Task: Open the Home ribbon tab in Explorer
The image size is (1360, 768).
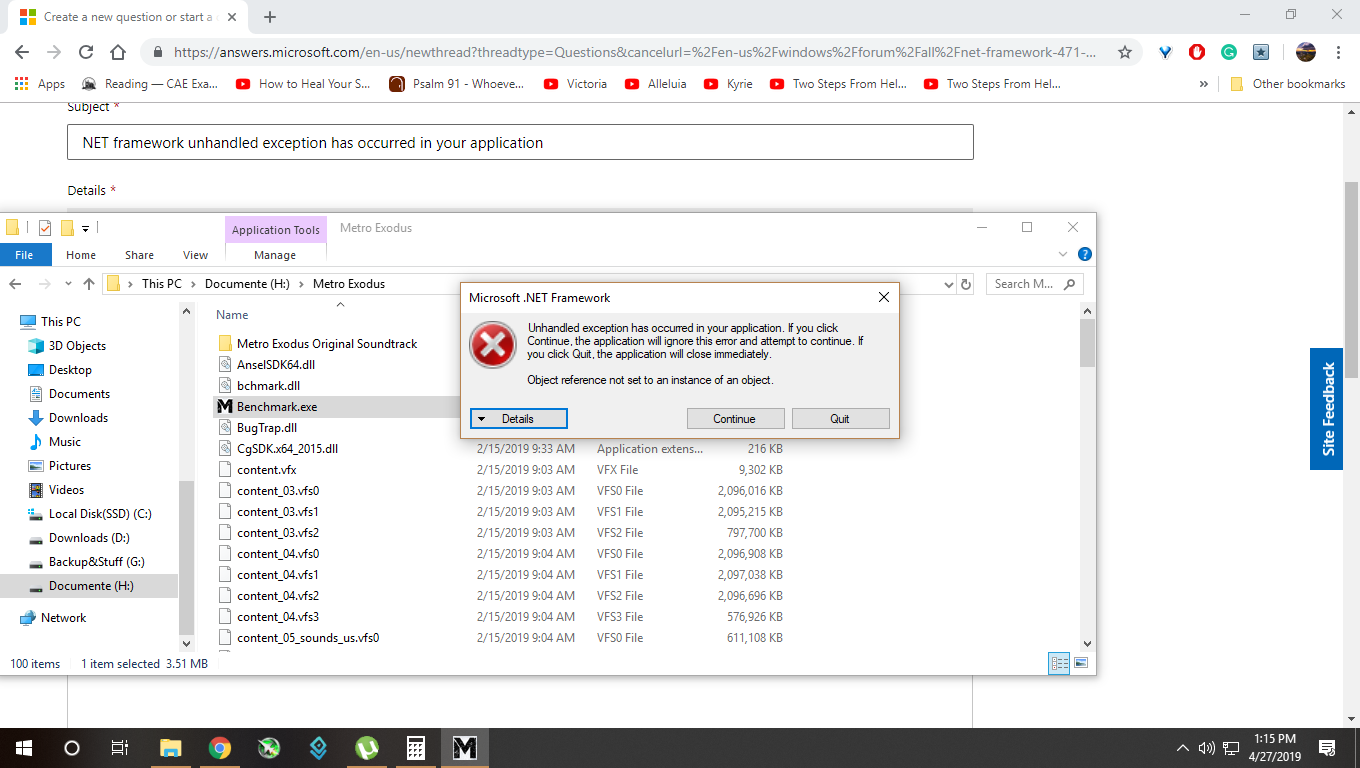Action: (x=81, y=255)
